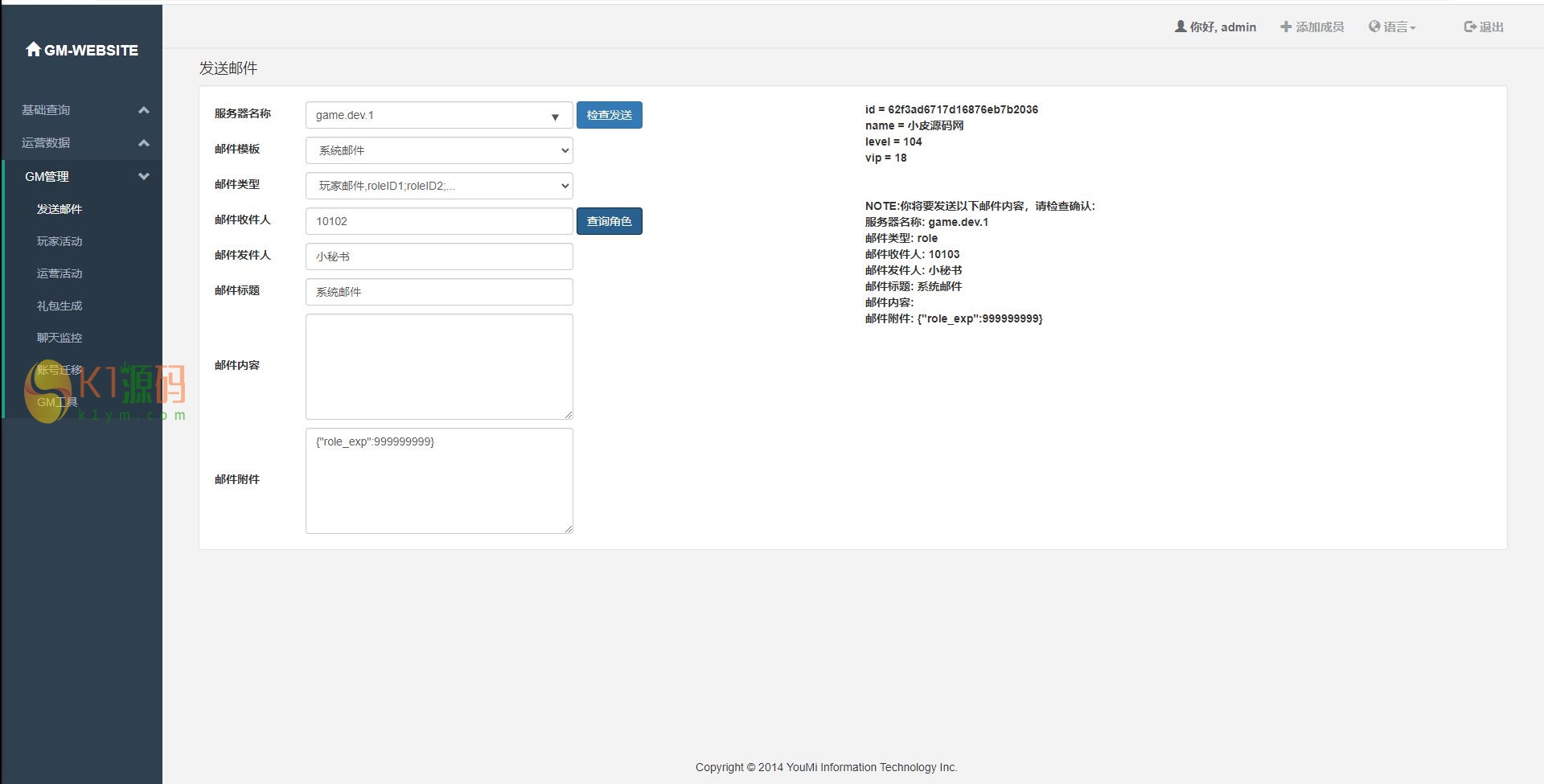This screenshot has width=1544, height=784.
Task: Open the 服务器名称 dropdown showing game.dev.1
Action: 439,115
